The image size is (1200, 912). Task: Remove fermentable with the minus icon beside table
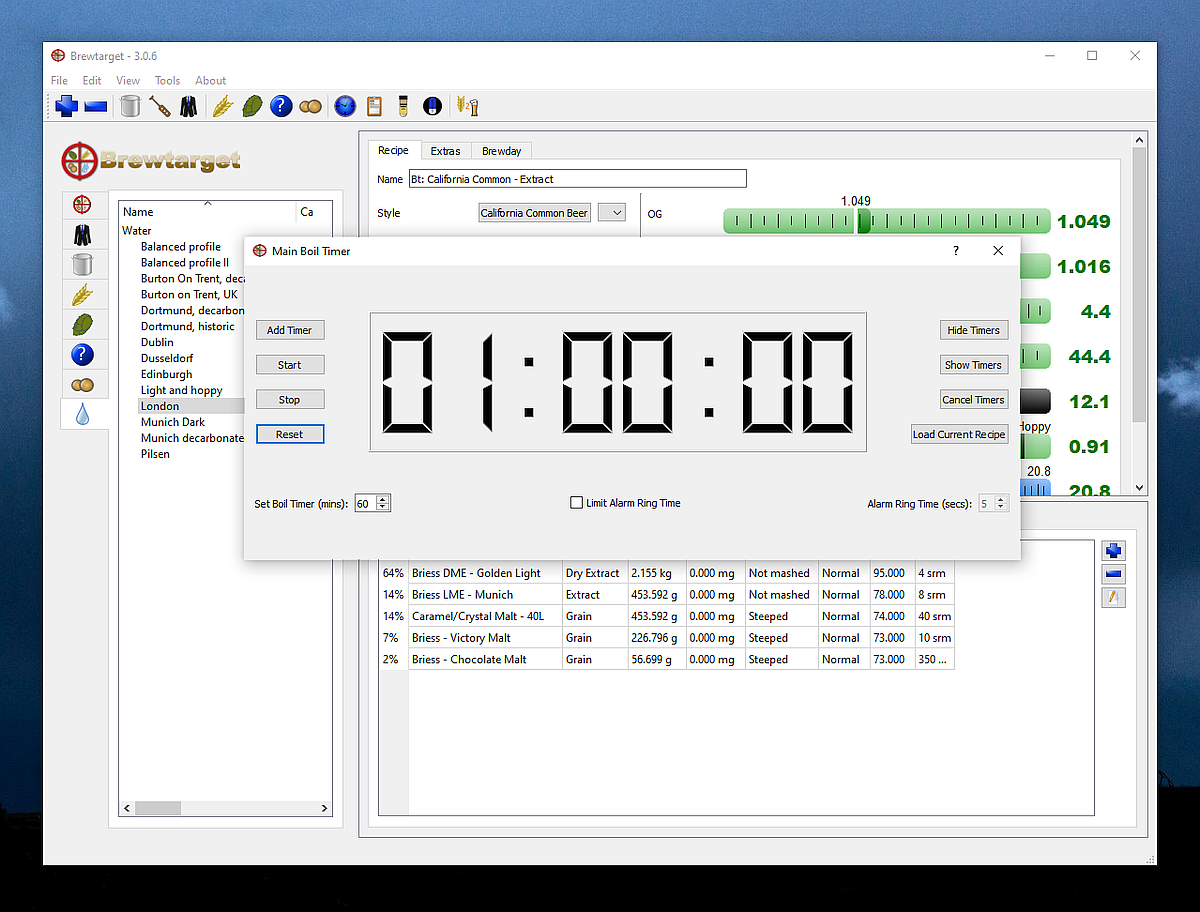[x=1114, y=575]
